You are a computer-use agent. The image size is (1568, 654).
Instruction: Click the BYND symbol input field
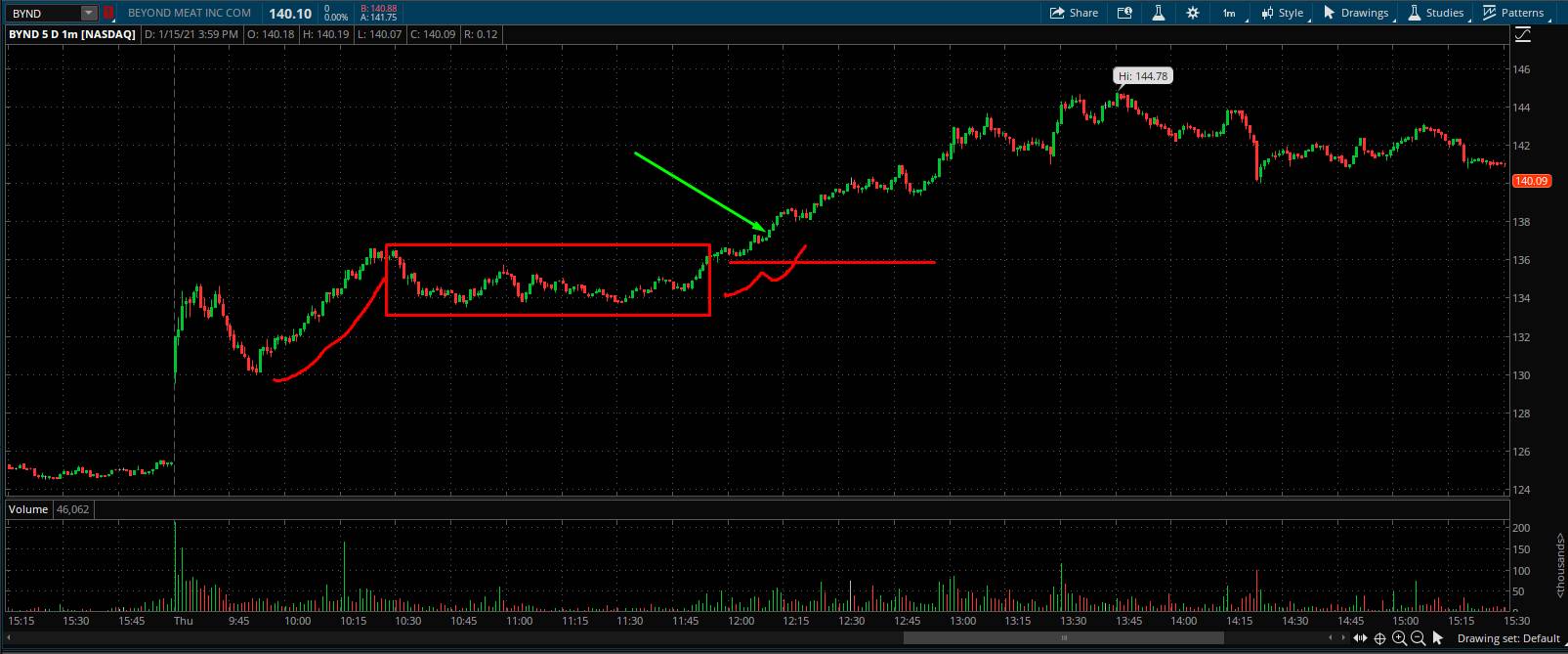tap(43, 14)
